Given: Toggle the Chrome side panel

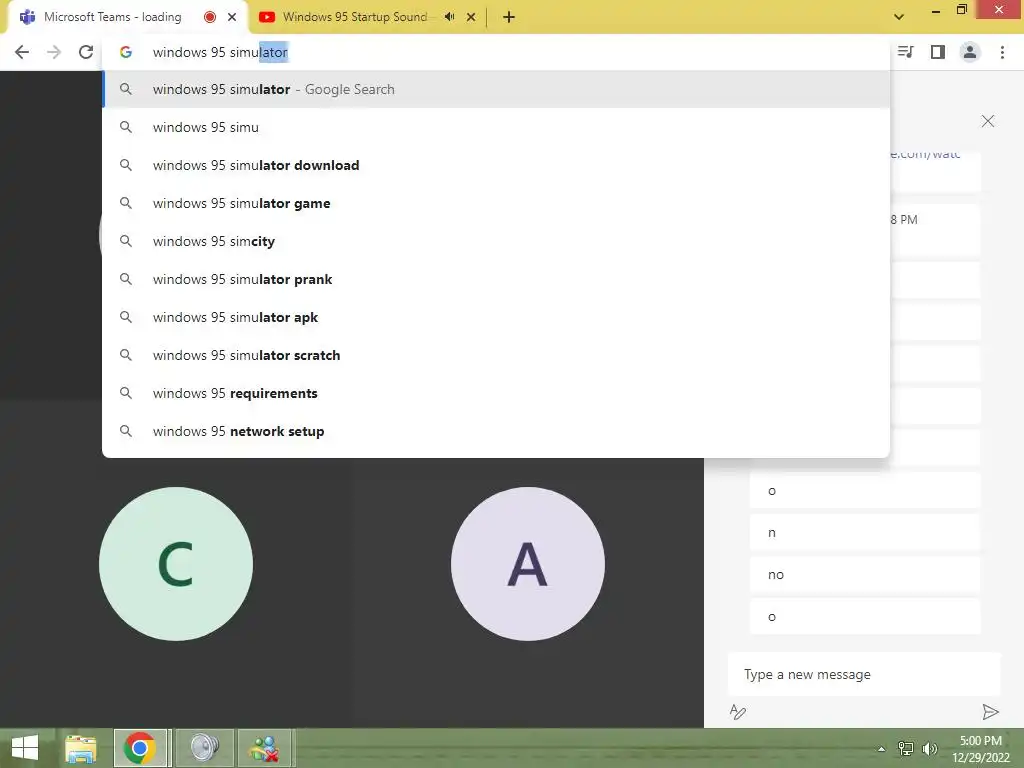Looking at the screenshot, I should (938, 52).
